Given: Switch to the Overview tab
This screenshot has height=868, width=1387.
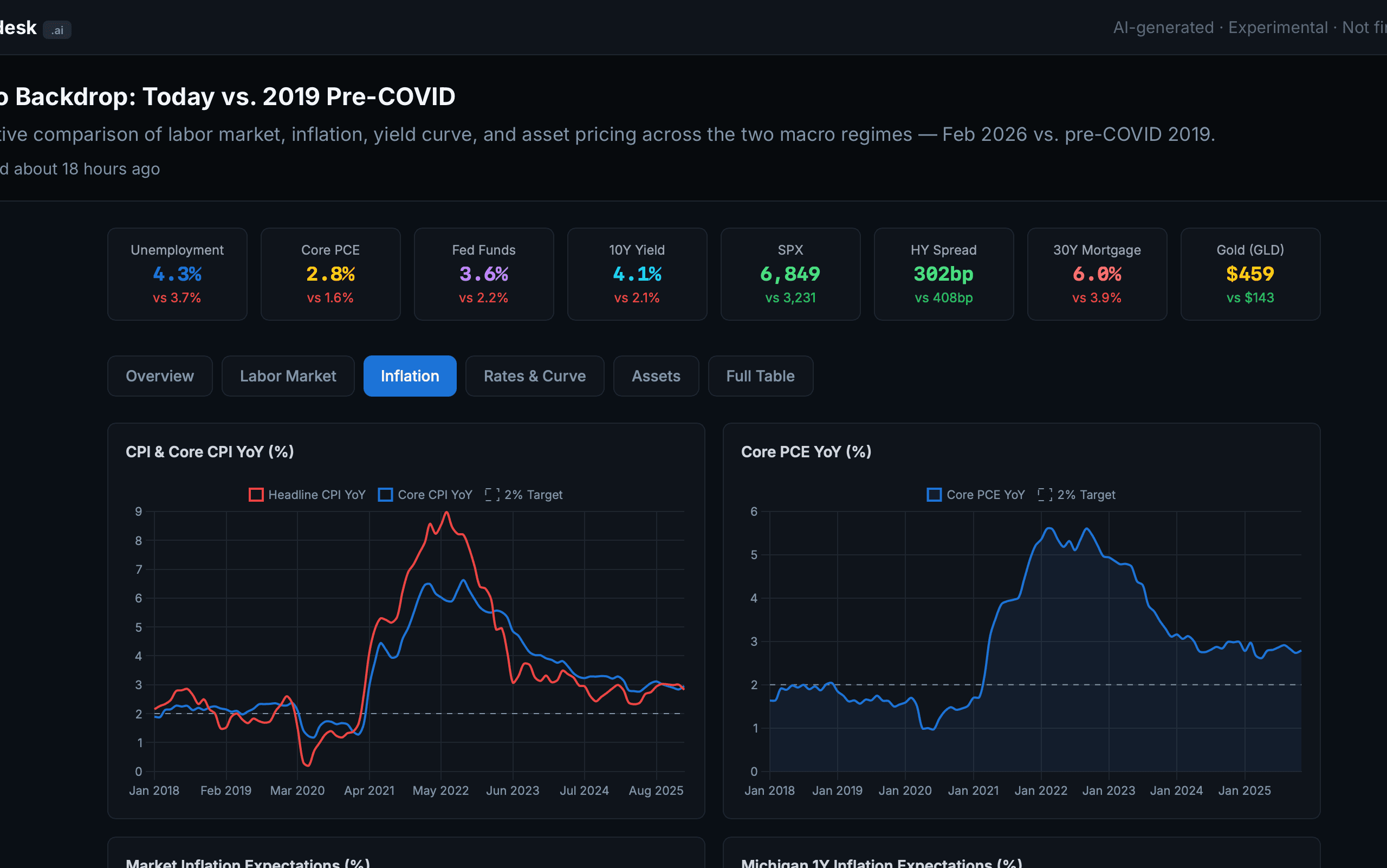Looking at the screenshot, I should [x=160, y=376].
